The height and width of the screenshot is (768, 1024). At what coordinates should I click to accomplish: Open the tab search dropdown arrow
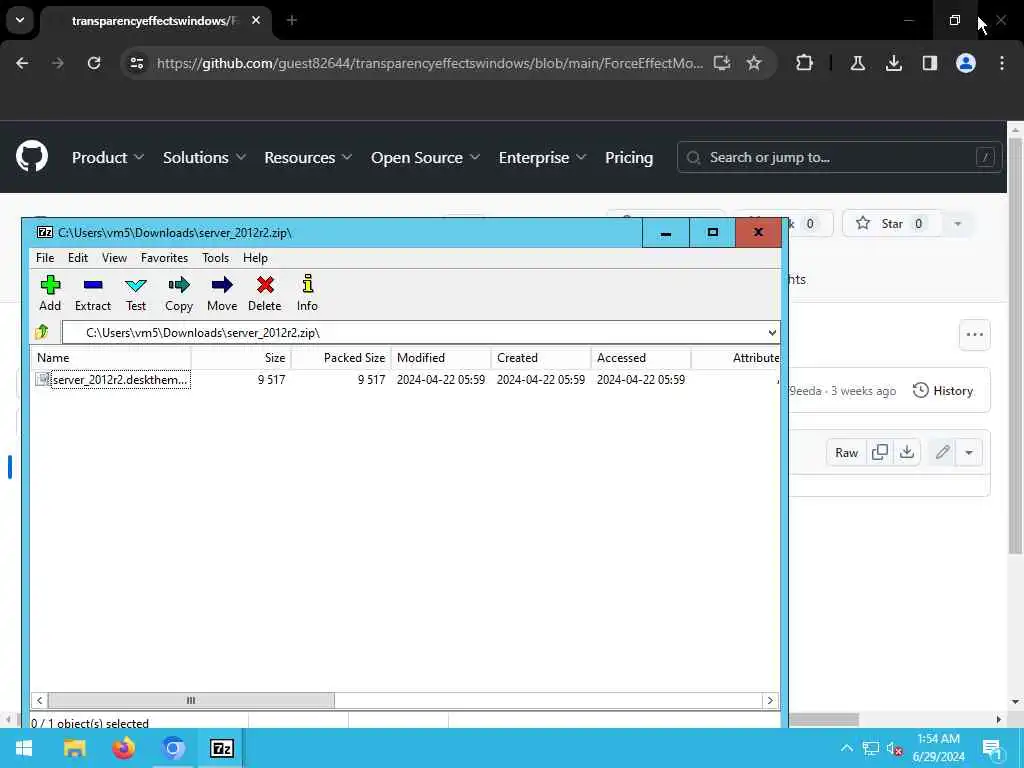20,20
